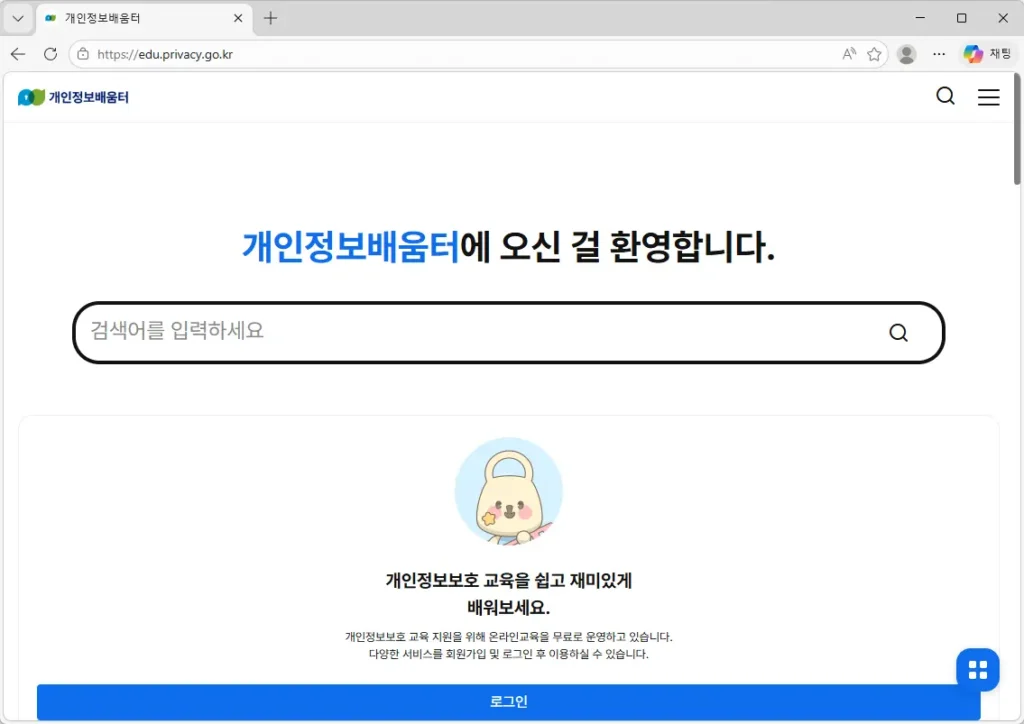This screenshot has width=1024, height=724.
Task: Submit search with magnifier inside the search box
Action: tap(898, 333)
